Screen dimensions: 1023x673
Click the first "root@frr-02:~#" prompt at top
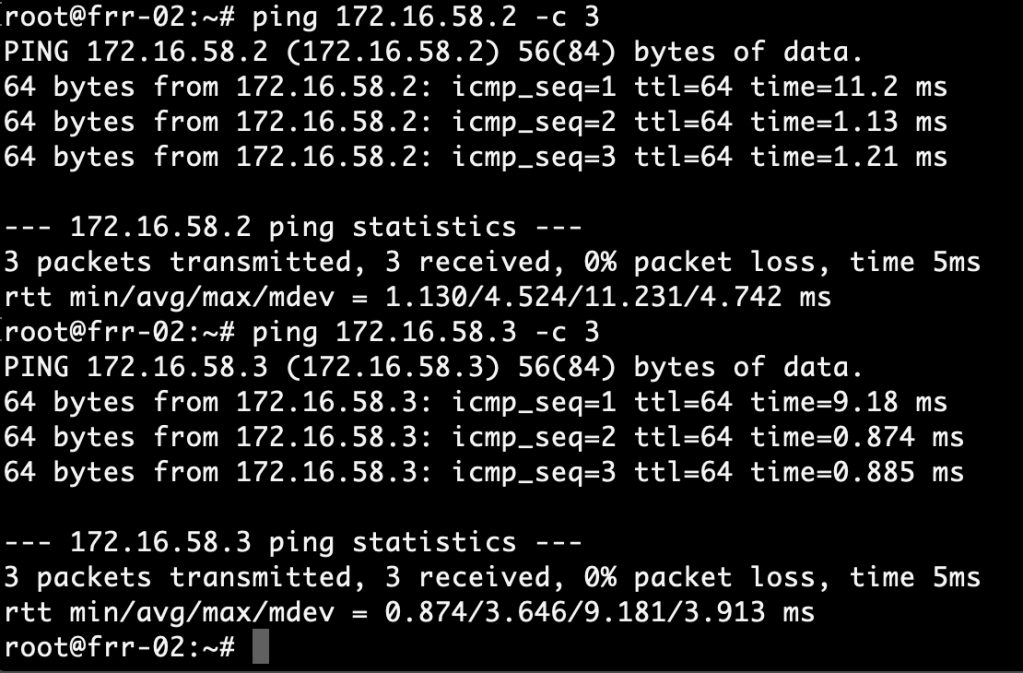pos(120,17)
